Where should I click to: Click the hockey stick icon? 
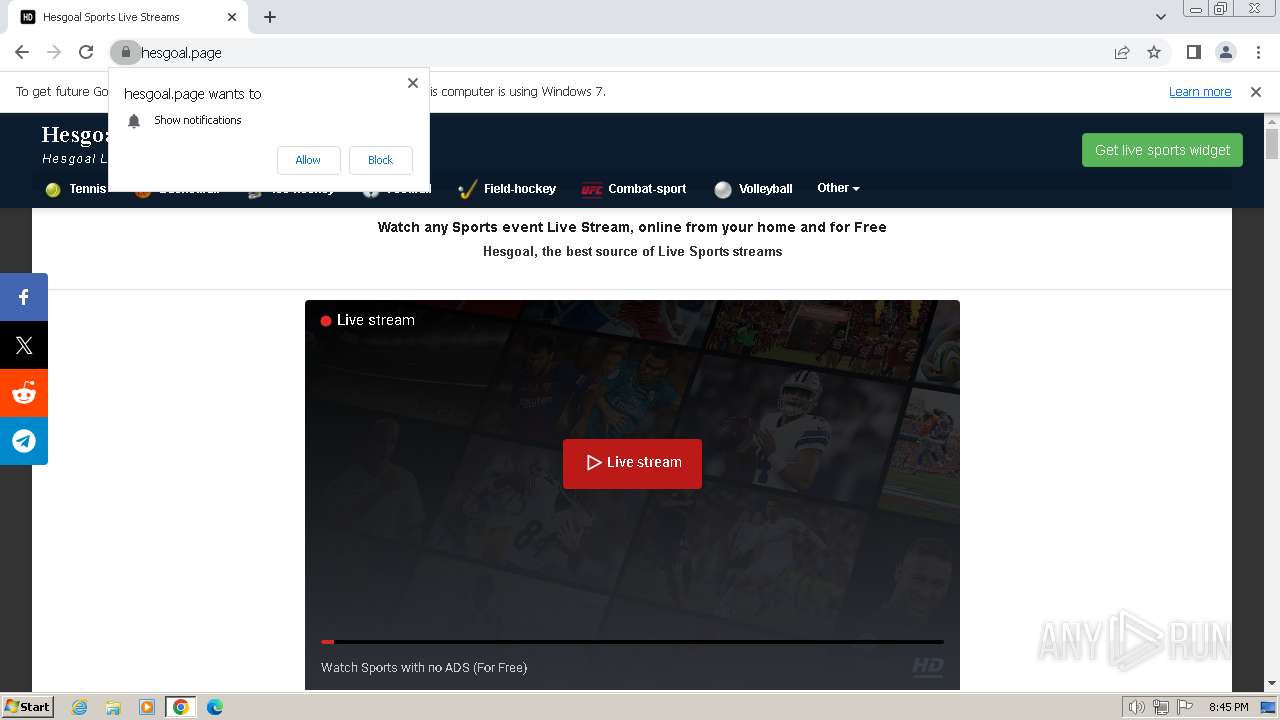click(x=467, y=189)
